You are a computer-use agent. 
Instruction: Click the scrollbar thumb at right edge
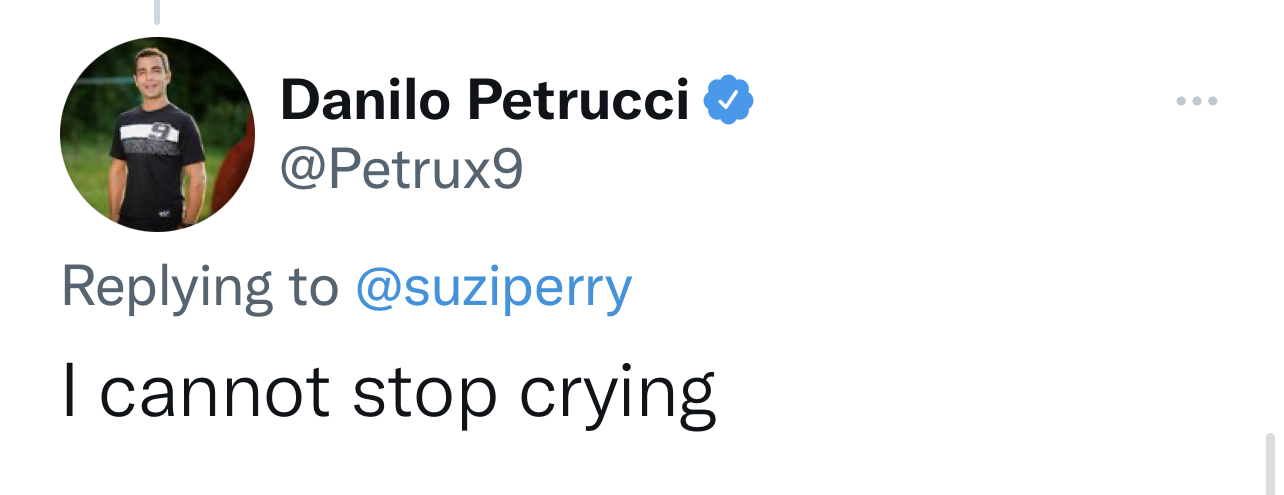[x=1269, y=463]
